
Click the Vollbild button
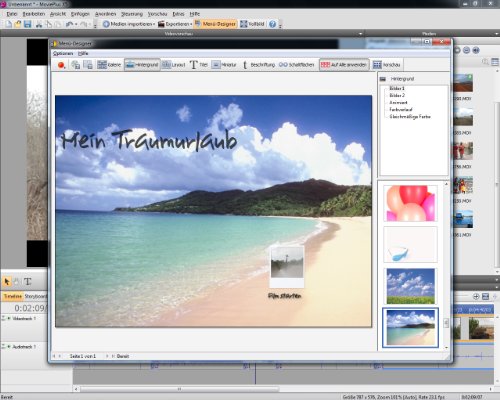(x=252, y=24)
